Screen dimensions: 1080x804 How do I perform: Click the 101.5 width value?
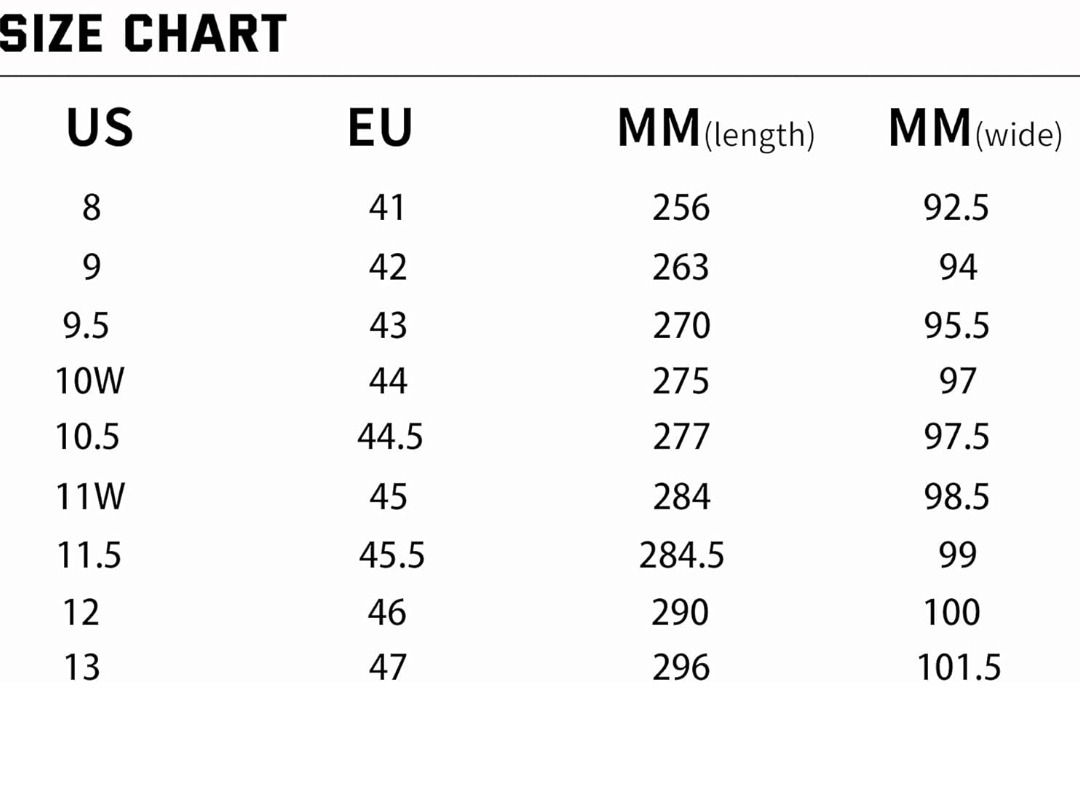[x=958, y=667]
